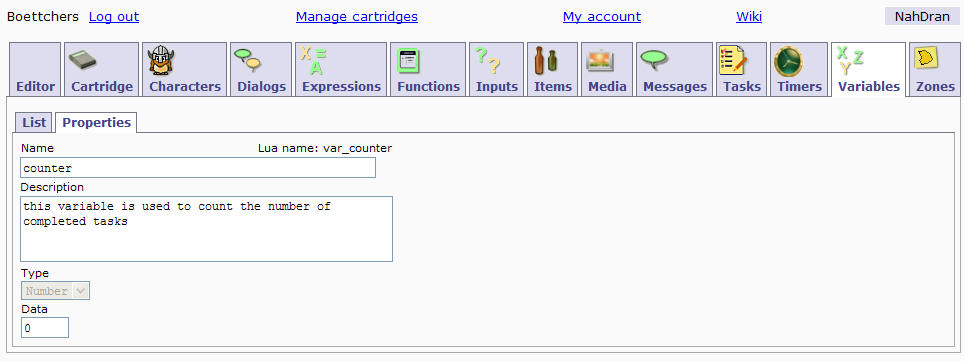Screen dimensions: 964x361
Task: Click the Name field containing counter
Action: coord(198,168)
